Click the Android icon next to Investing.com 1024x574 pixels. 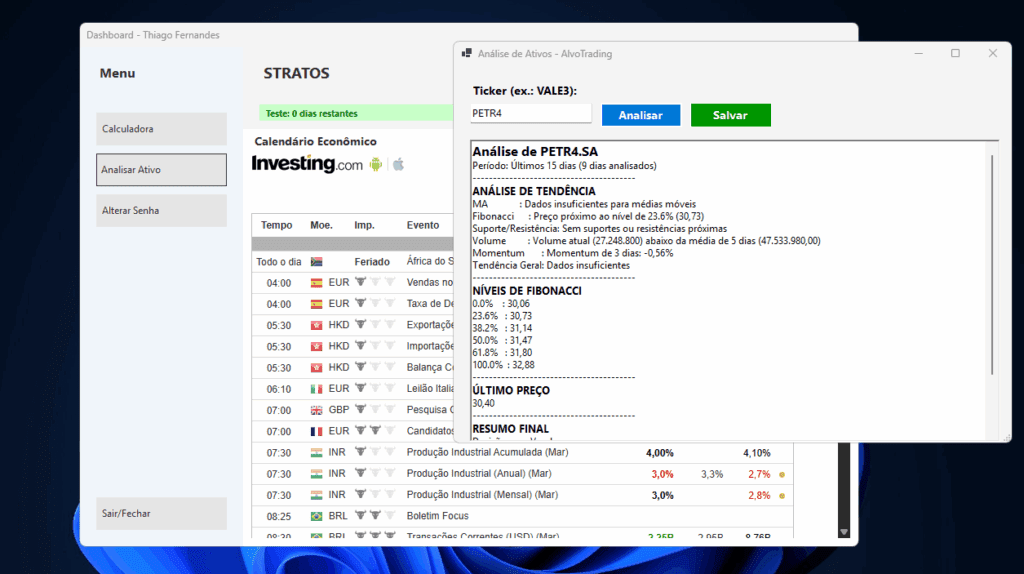[376, 165]
